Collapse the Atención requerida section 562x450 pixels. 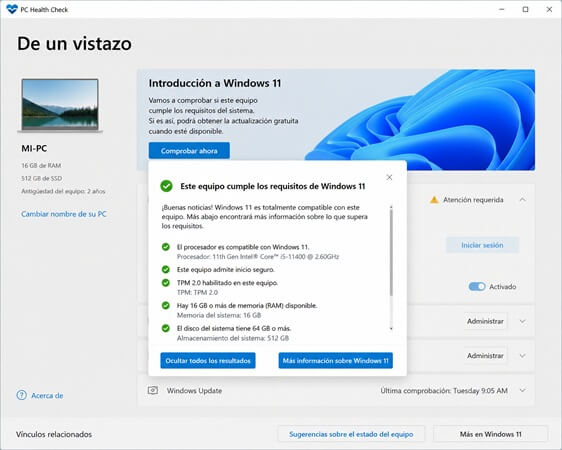(523, 200)
